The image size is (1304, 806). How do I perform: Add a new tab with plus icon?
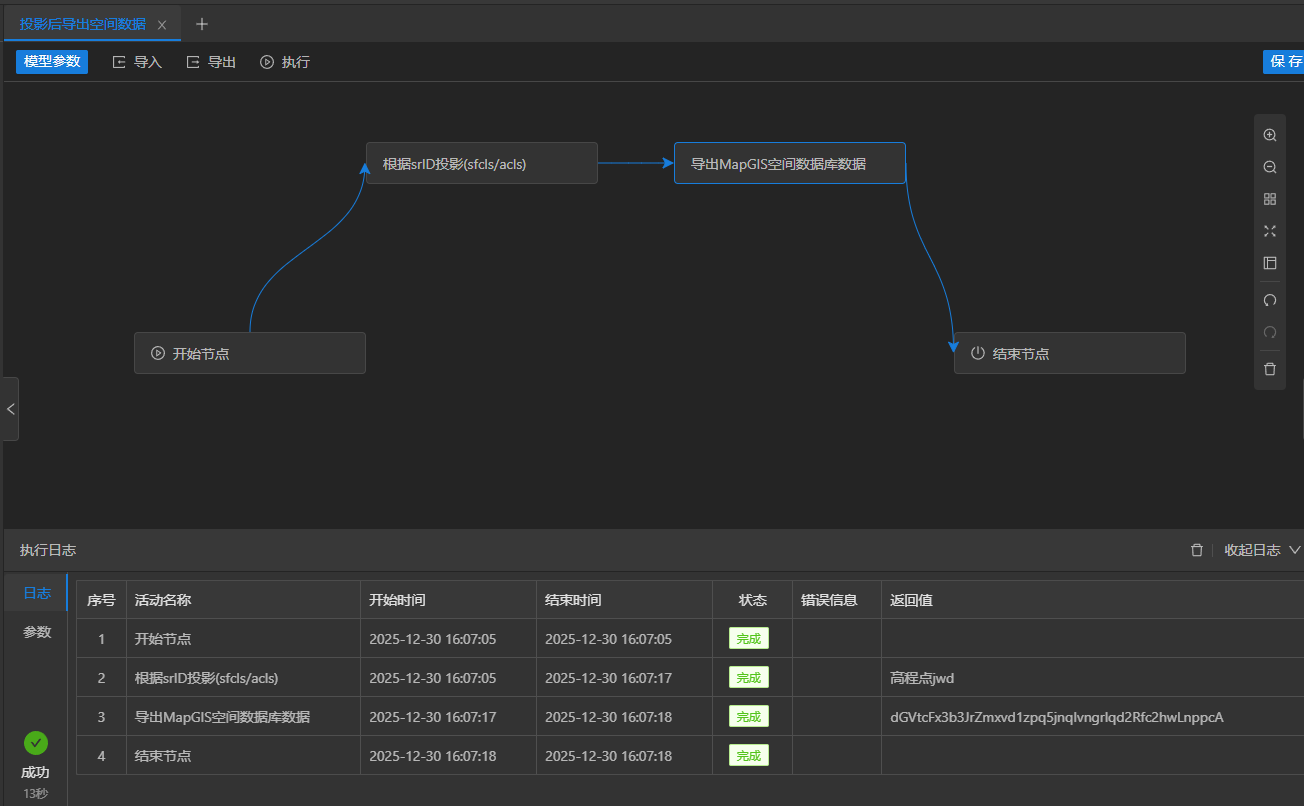[x=201, y=24]
